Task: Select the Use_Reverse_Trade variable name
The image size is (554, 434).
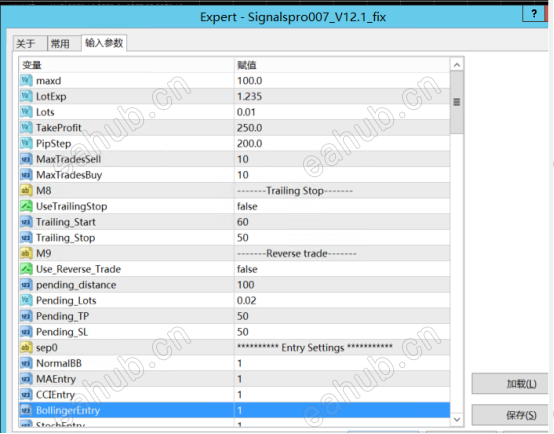Action: coord(78,269)
